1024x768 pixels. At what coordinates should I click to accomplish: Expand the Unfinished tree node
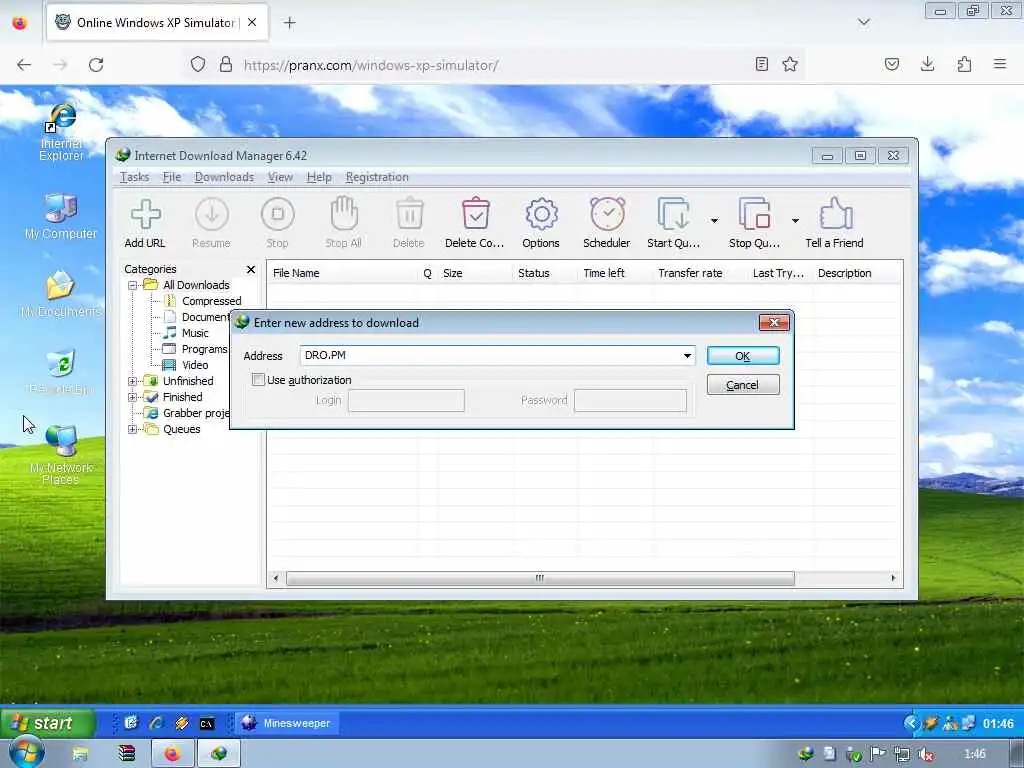[x=133, y=381]
